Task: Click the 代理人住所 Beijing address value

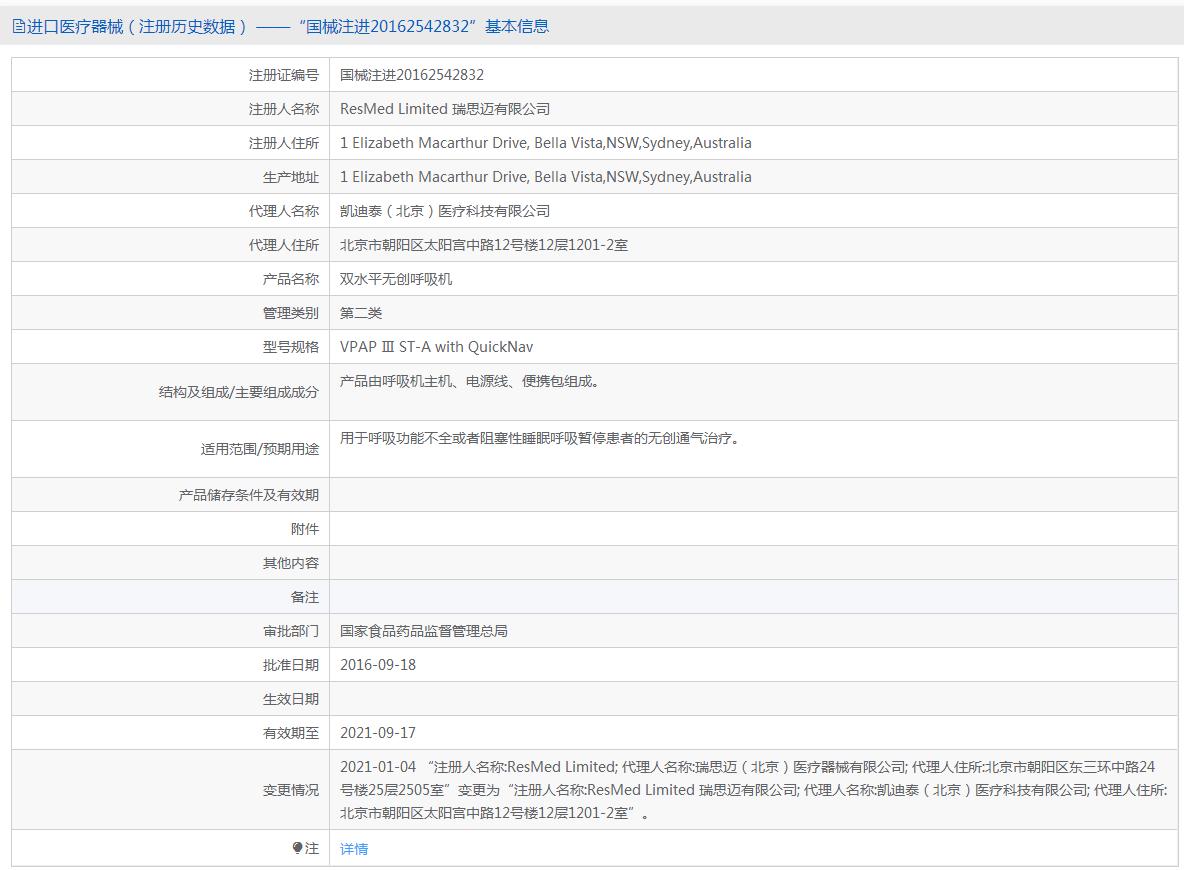Action: pyautogui.click(x=484, y=245)
